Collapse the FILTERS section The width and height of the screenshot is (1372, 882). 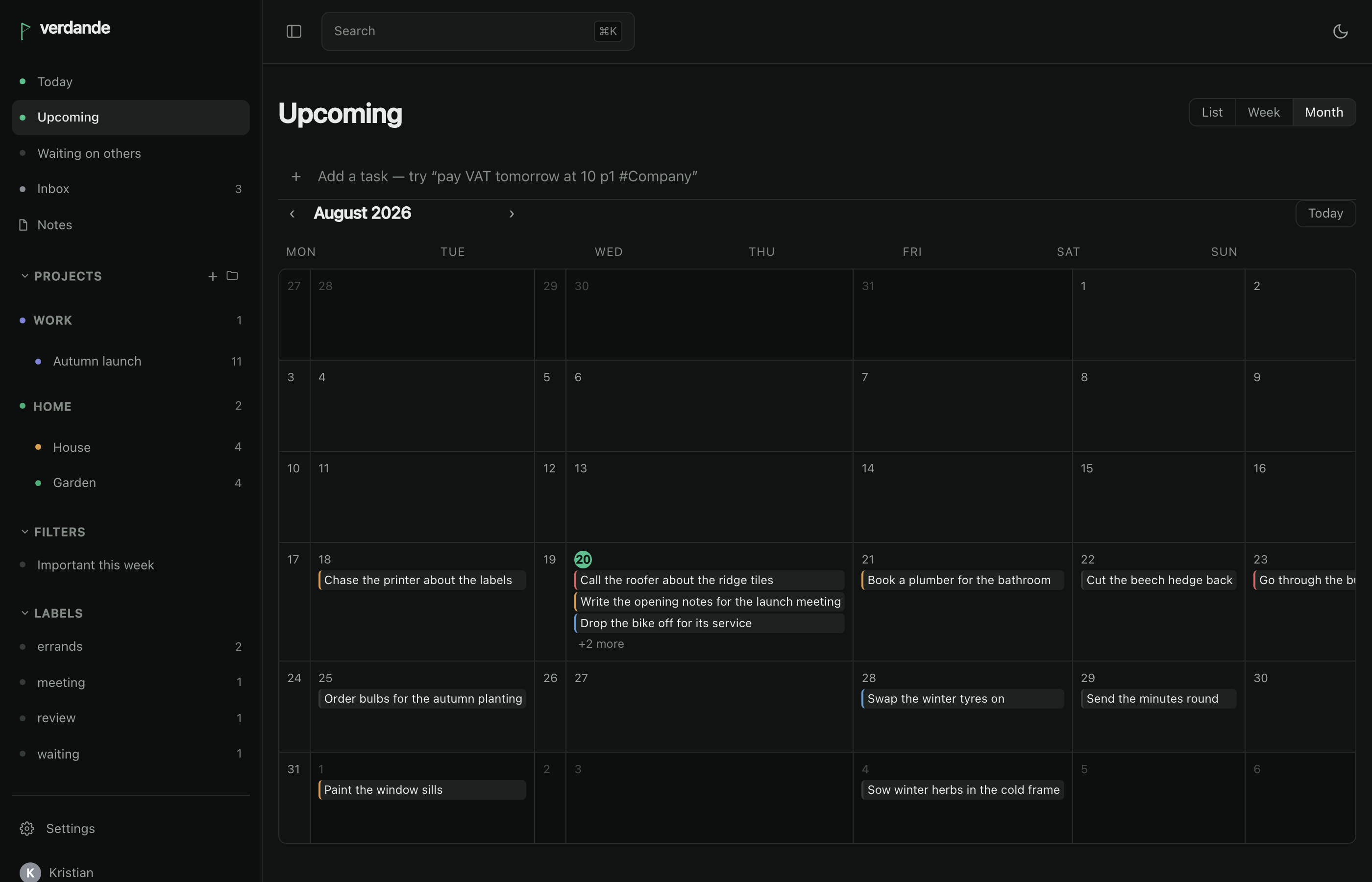[x=24, y=532]
